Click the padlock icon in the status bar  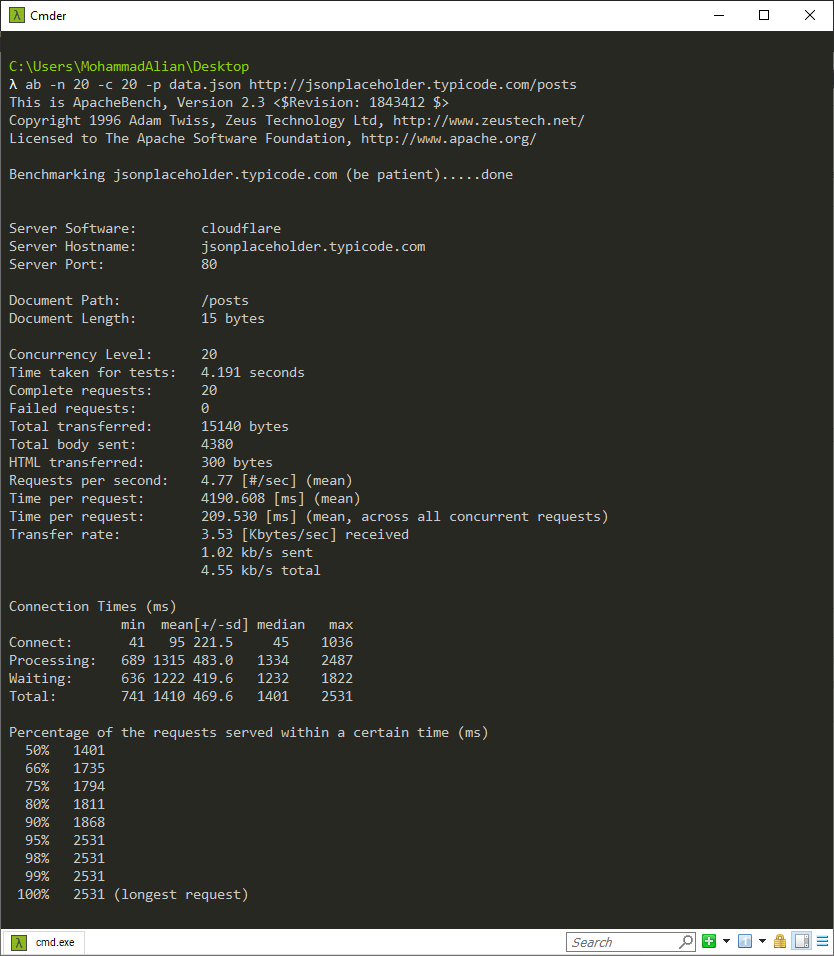pyautogui.click(x=780, y=942)
